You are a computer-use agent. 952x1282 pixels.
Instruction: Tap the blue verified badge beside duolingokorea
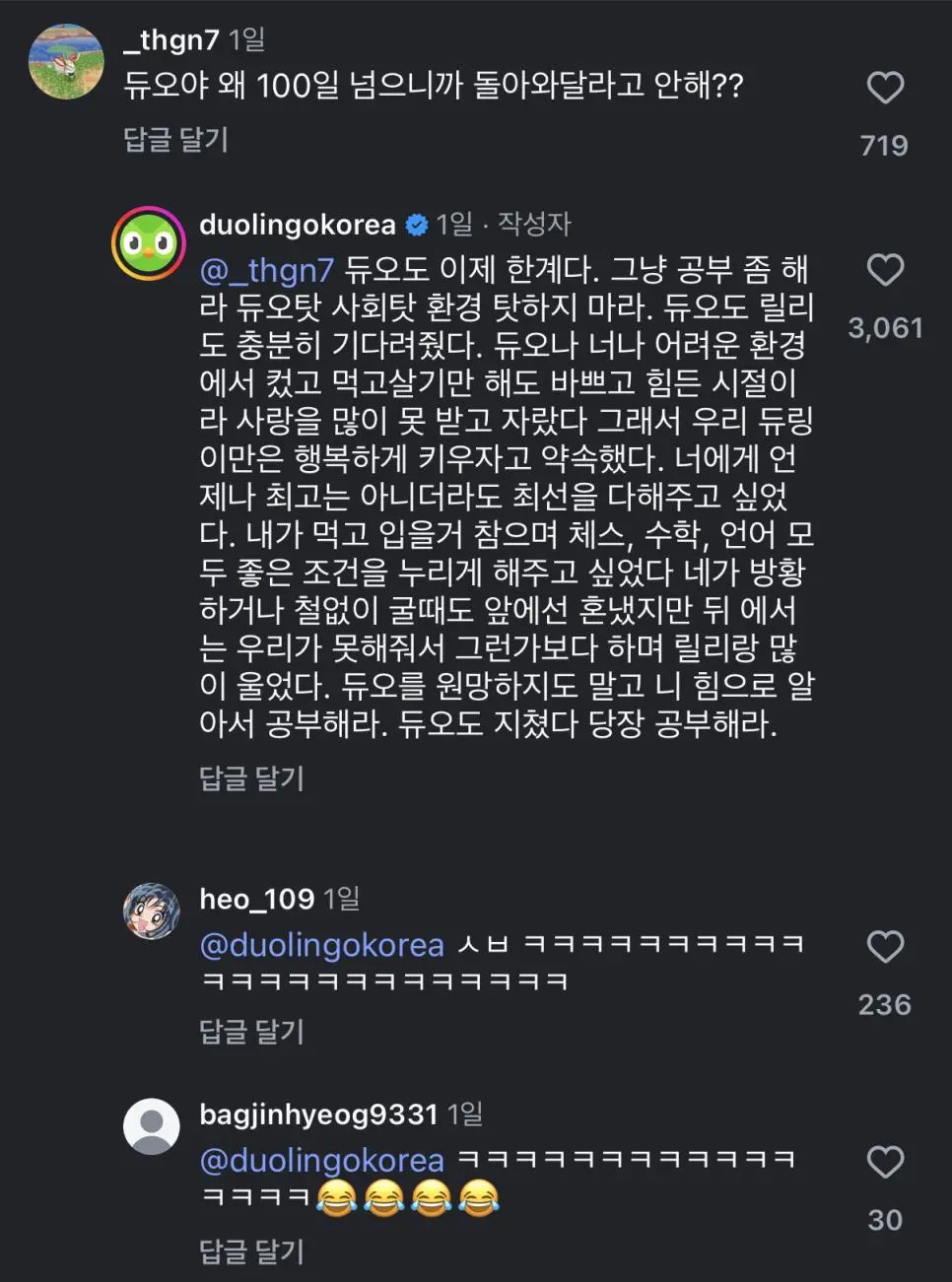[417, 225]
